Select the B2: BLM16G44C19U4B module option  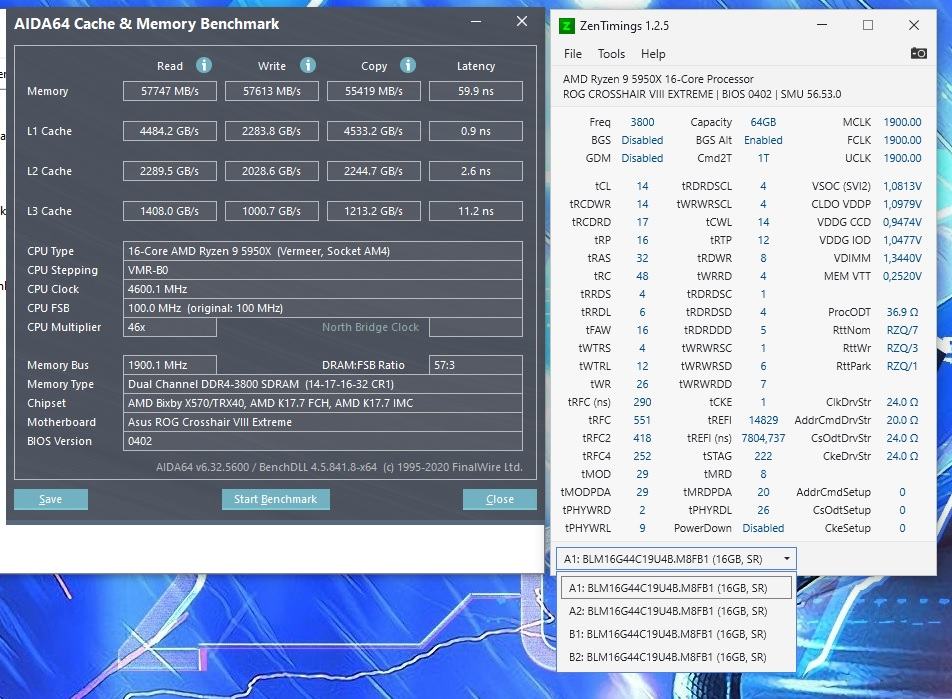[x=676, y=657]
